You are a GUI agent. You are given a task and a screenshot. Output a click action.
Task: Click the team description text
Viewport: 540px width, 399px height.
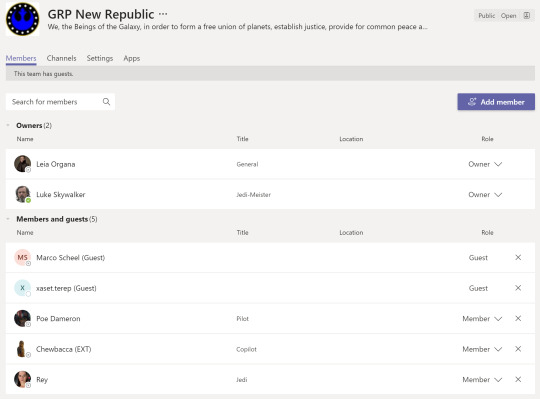tap(237, 27)
